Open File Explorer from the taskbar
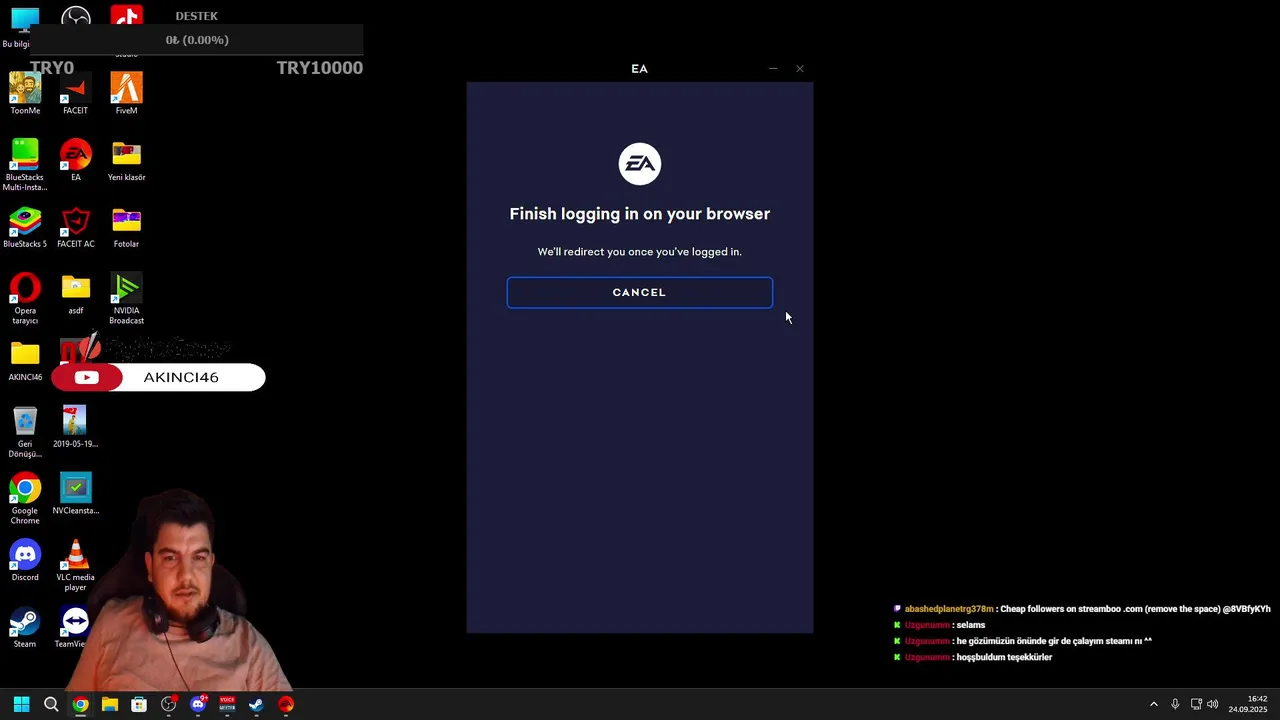 coord(110,704)
